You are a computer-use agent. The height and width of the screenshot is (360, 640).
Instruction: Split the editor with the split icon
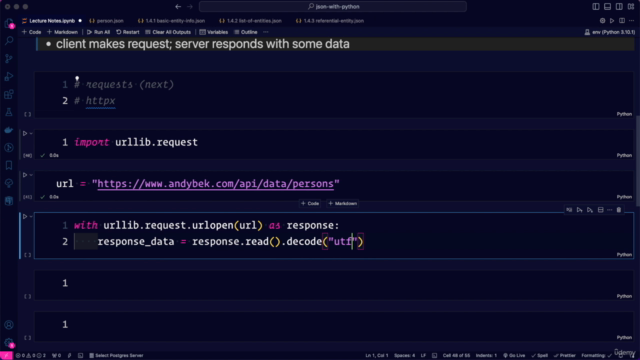622,20
